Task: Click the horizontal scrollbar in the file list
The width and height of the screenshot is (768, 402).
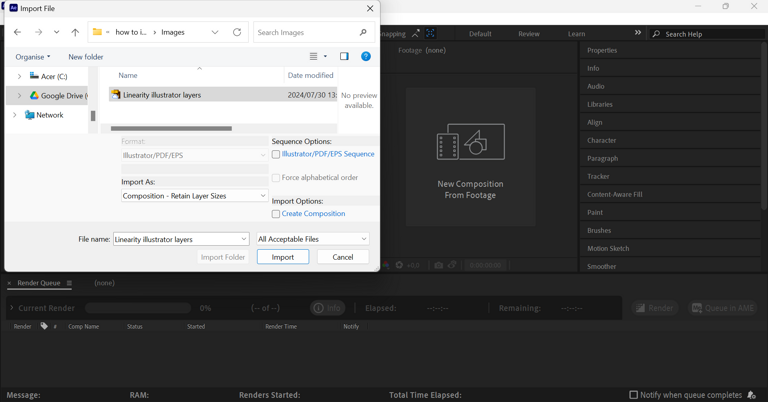Action: tap(171, 128)
